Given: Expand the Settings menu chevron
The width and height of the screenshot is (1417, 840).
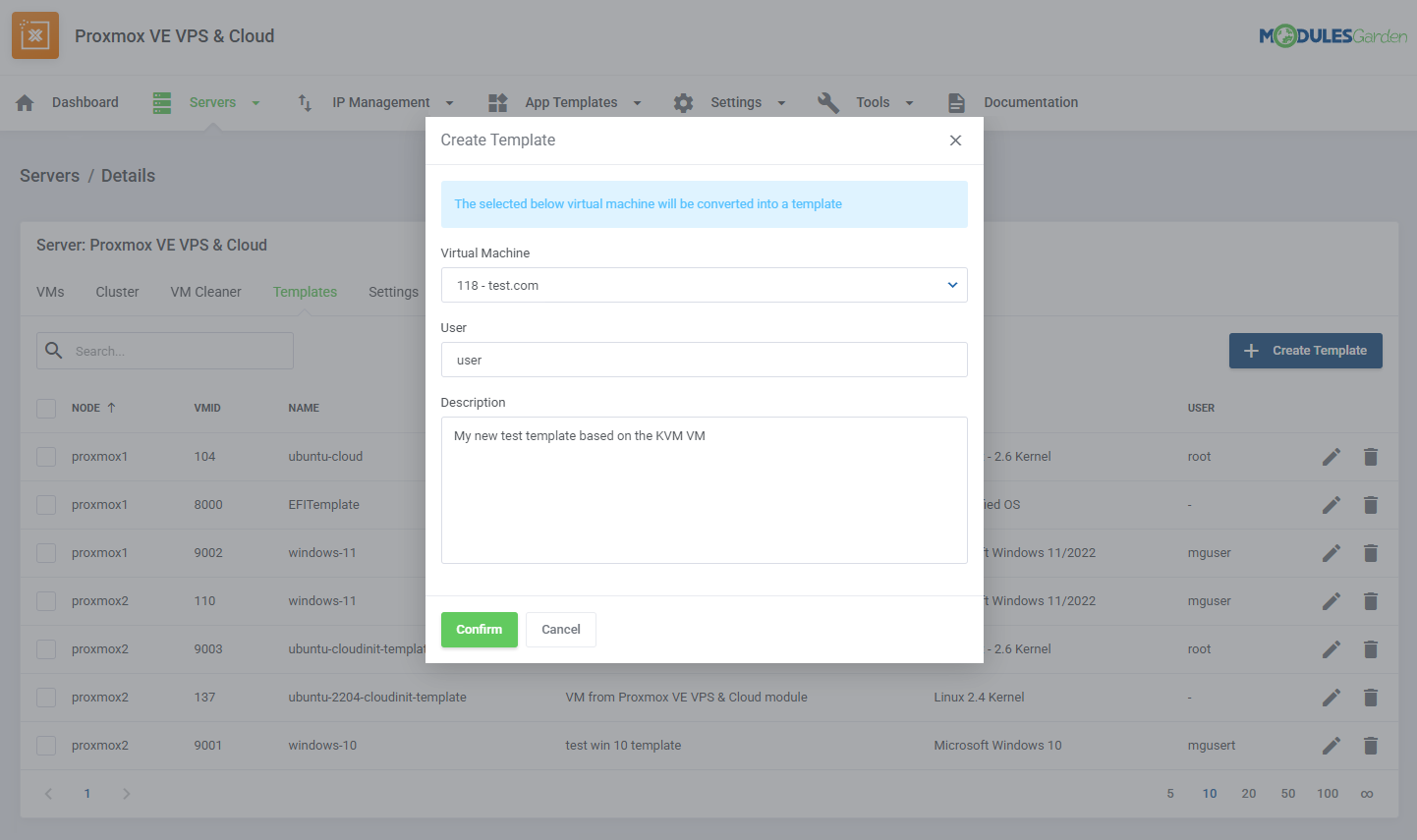Looking at the screenshot, I should [x=781, y=102].
